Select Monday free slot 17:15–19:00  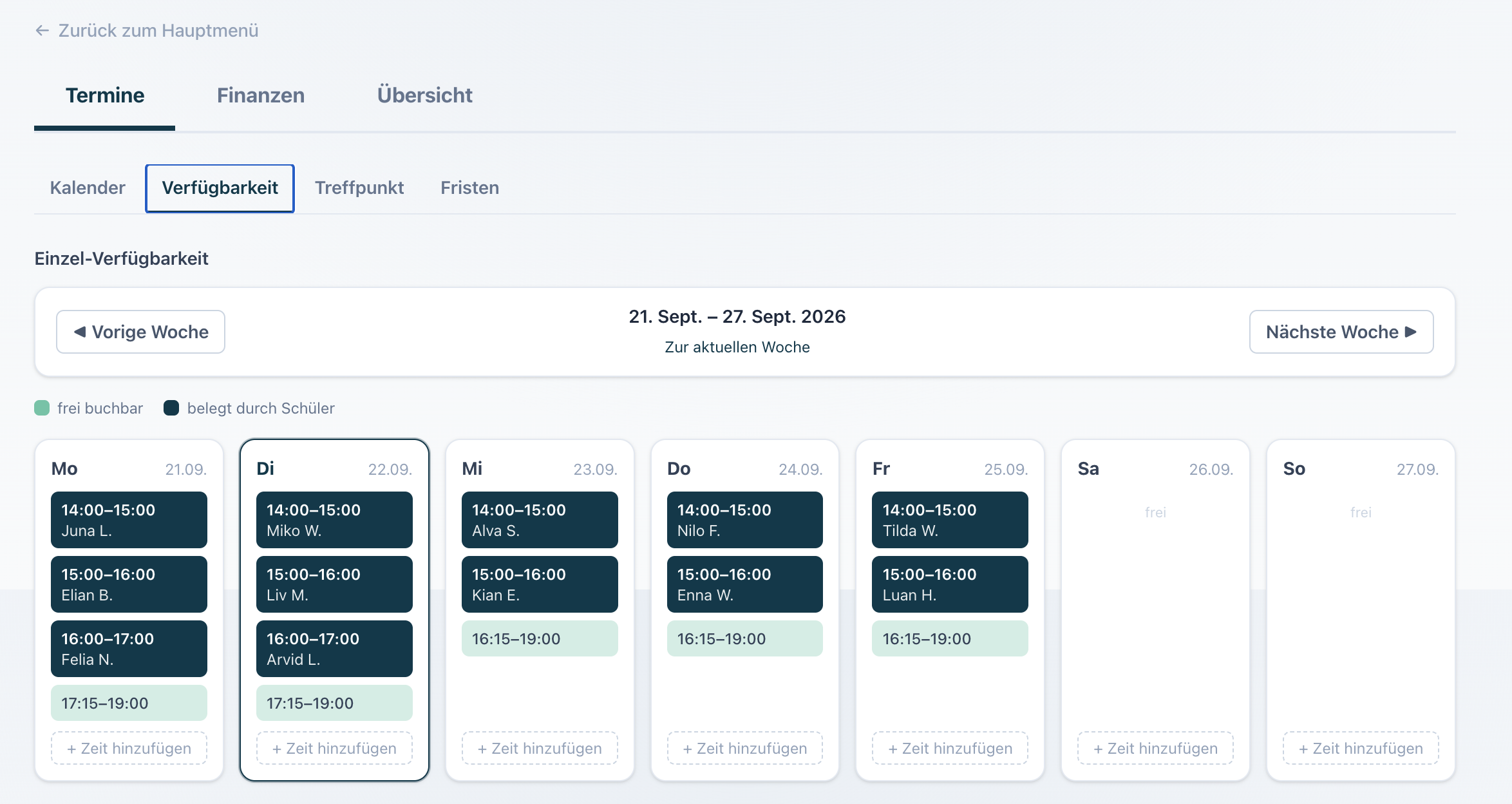coord(129,703)
